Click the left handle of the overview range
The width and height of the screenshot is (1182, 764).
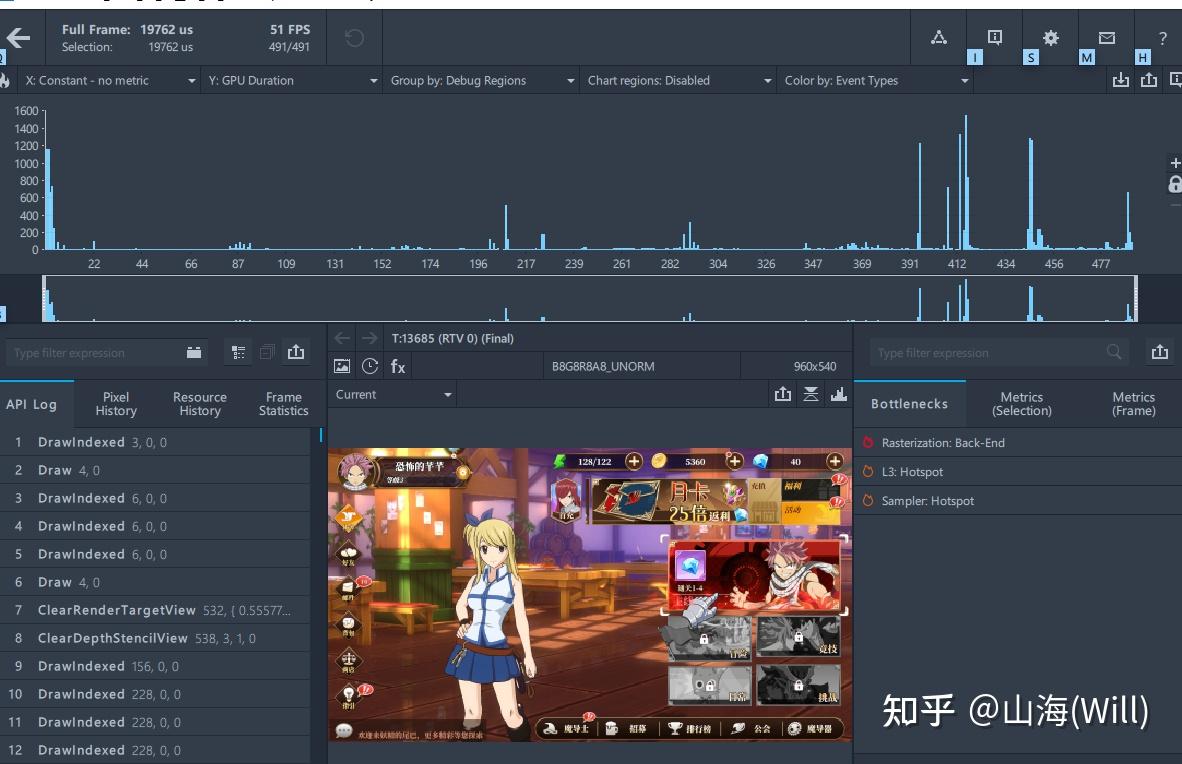[x=44, y=299]
